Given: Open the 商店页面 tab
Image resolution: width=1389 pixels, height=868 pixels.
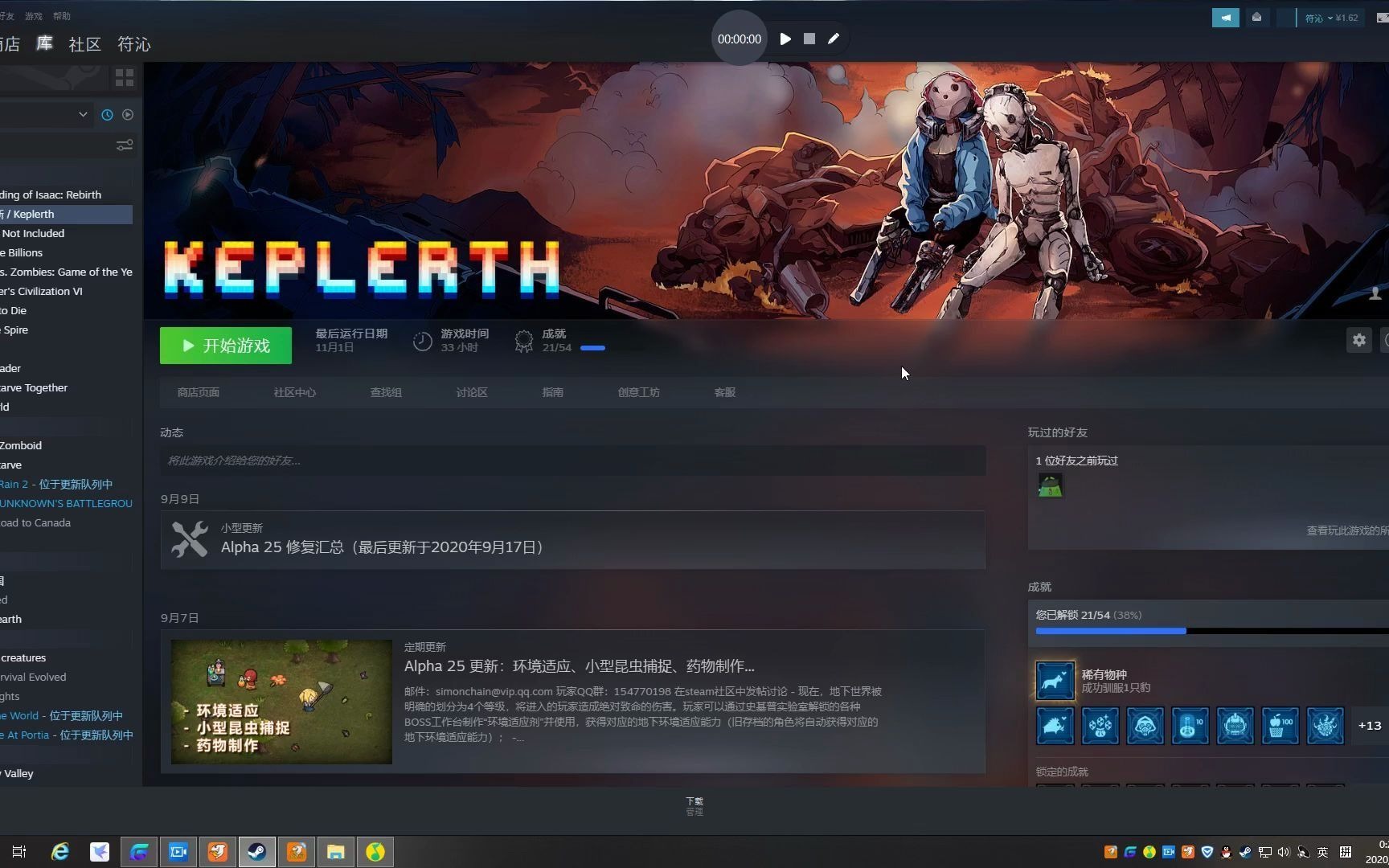Looking at the screenshot, I should coord(199,392).
